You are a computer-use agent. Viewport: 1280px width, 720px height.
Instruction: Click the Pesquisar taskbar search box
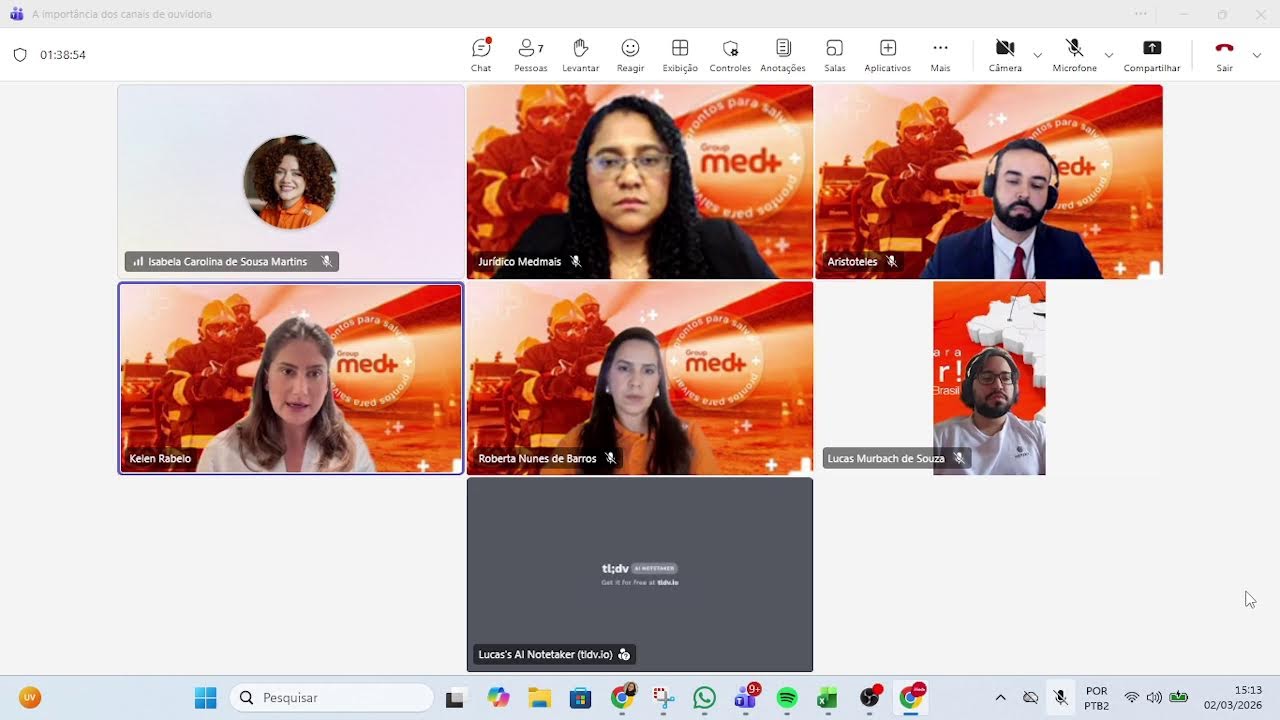point(332,698)
